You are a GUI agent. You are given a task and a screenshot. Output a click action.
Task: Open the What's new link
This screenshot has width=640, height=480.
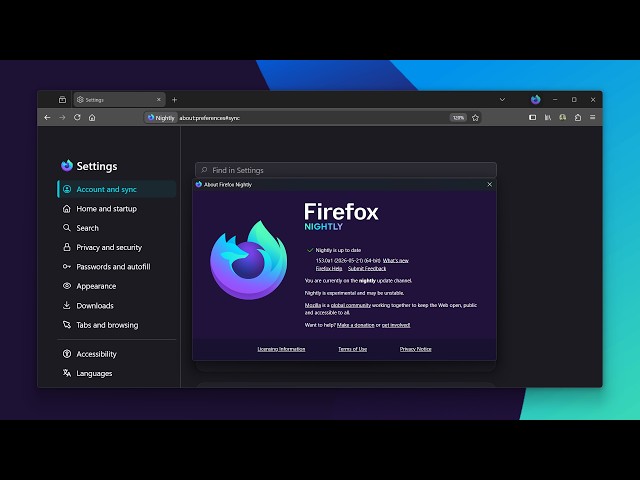(396, 260)
